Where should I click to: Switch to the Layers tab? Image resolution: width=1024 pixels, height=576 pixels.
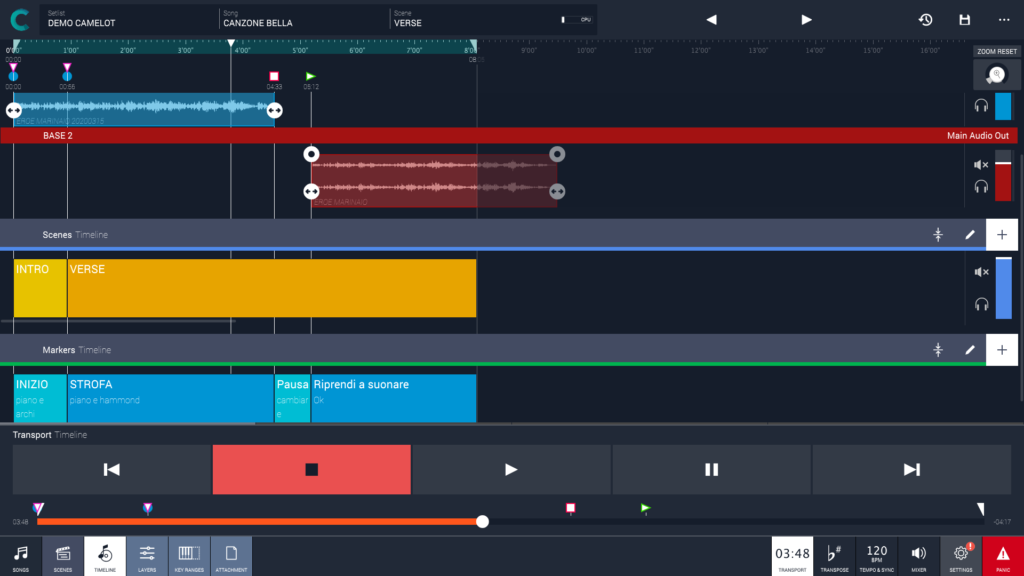point(147,556)
